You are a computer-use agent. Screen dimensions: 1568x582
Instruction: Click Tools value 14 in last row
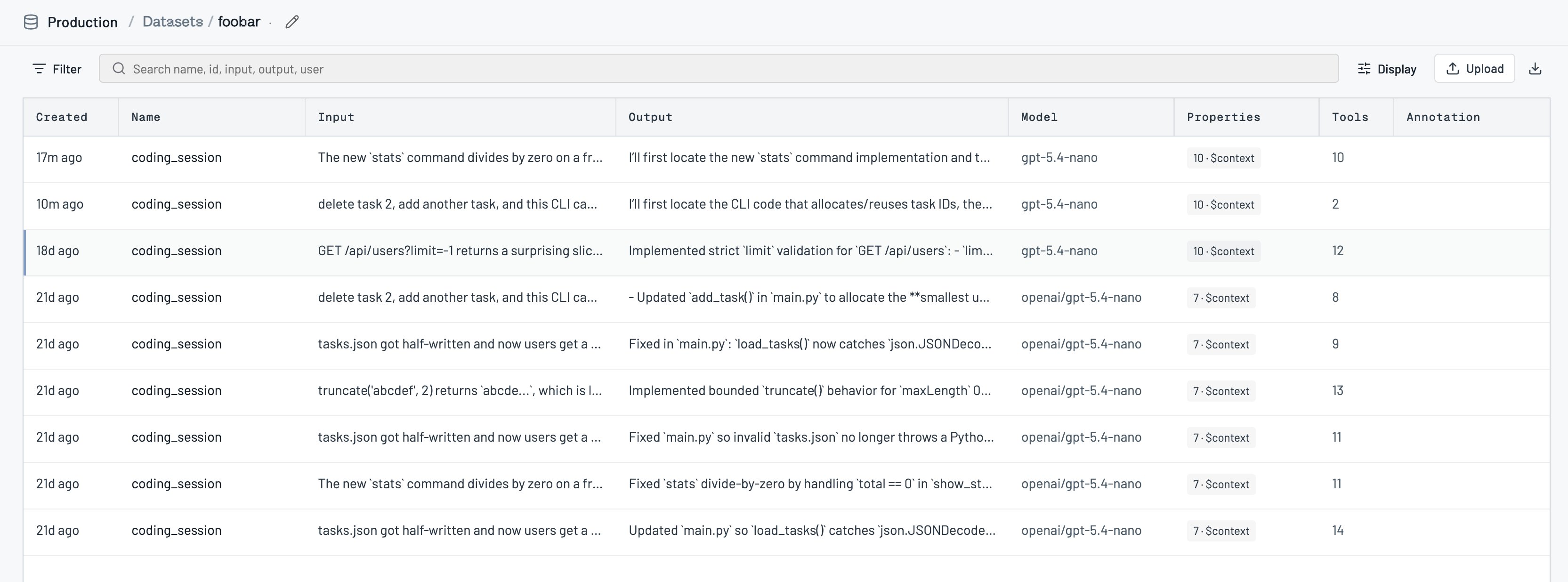[1337, 530]
